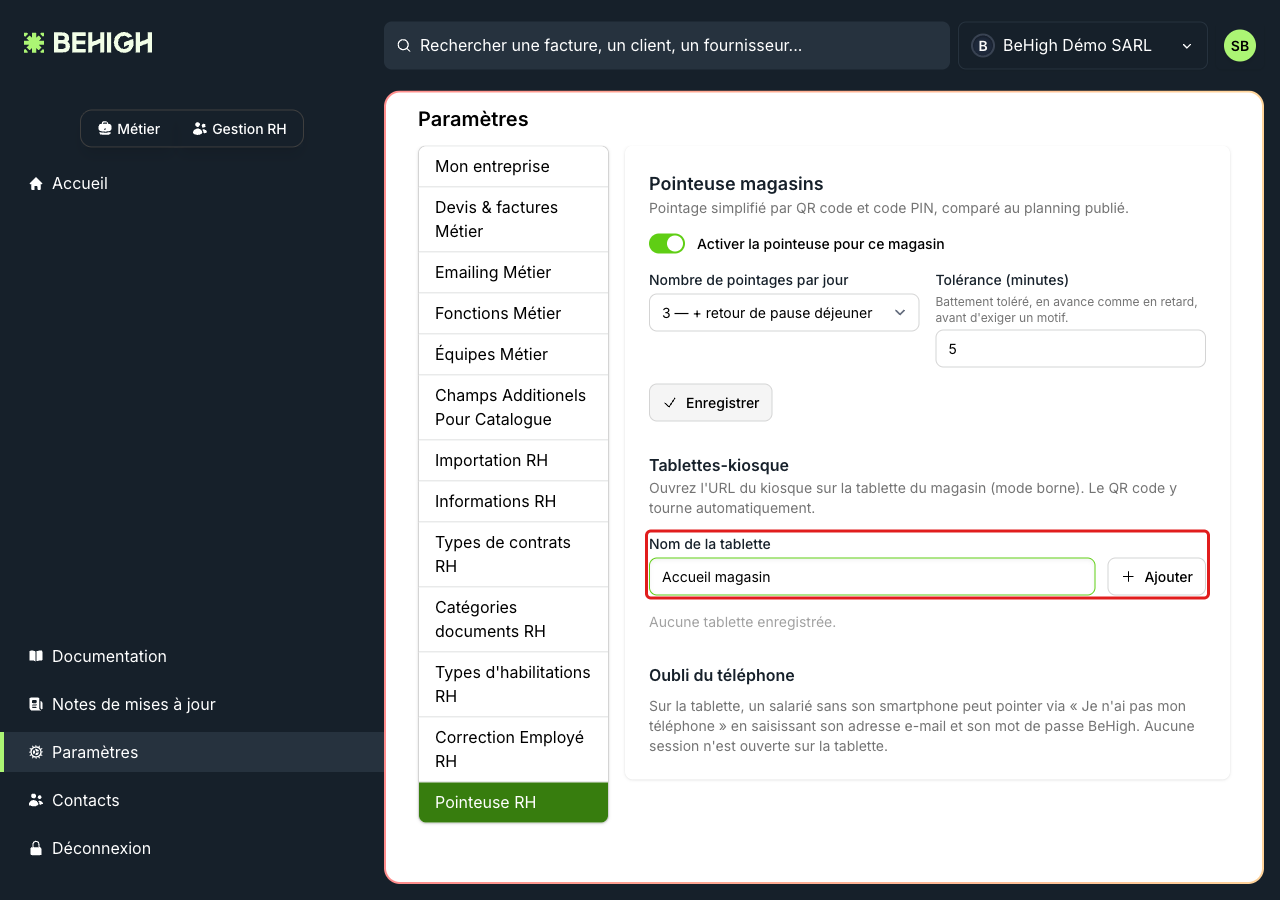The width and height of the screenshot is (1280, 900).
Task: Open the SB user avatar
Action: click(1240, 46)
